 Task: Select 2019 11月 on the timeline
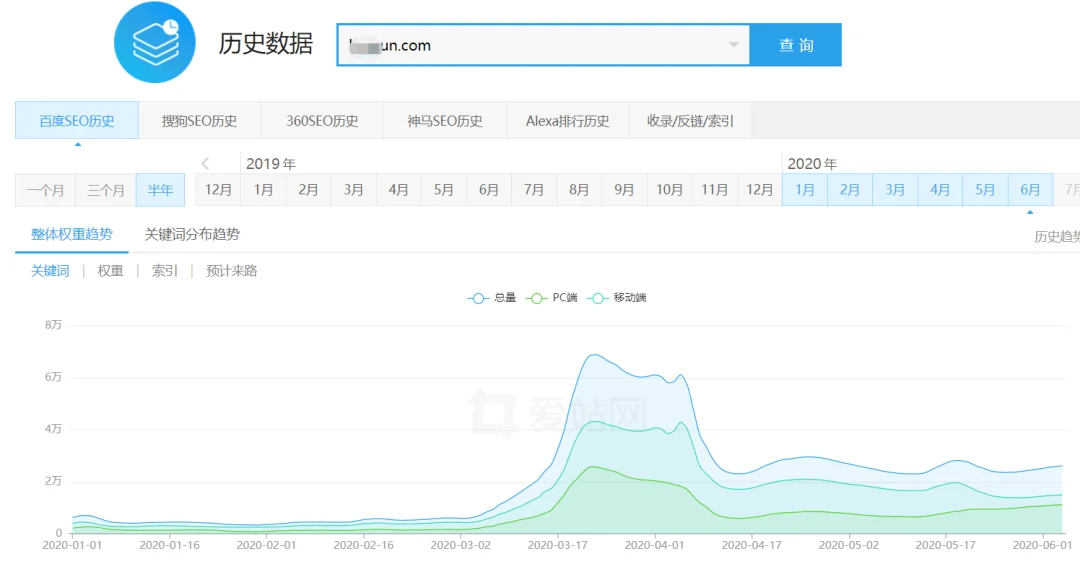pos(714,189)
